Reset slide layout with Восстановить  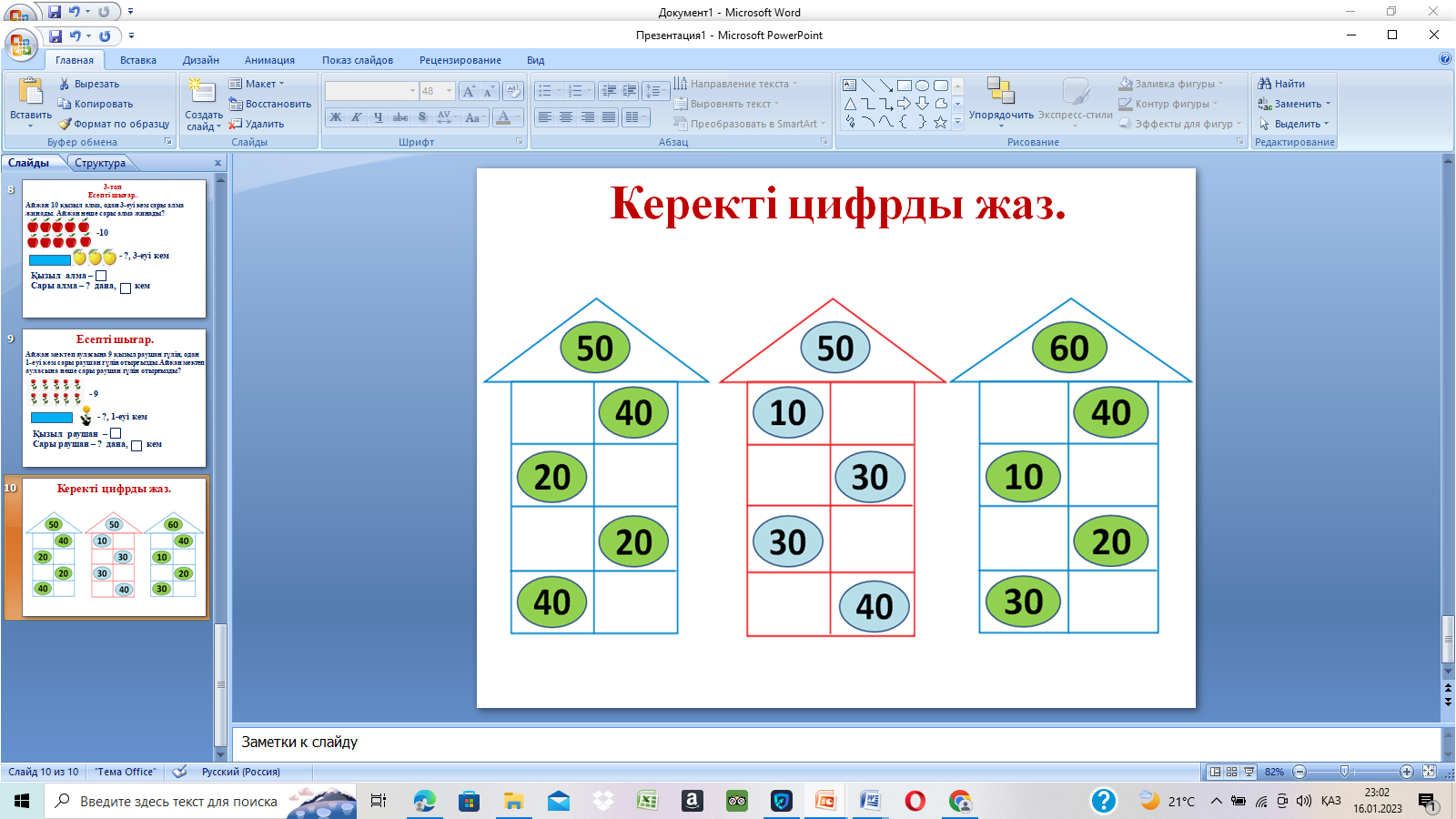point(269,104)
